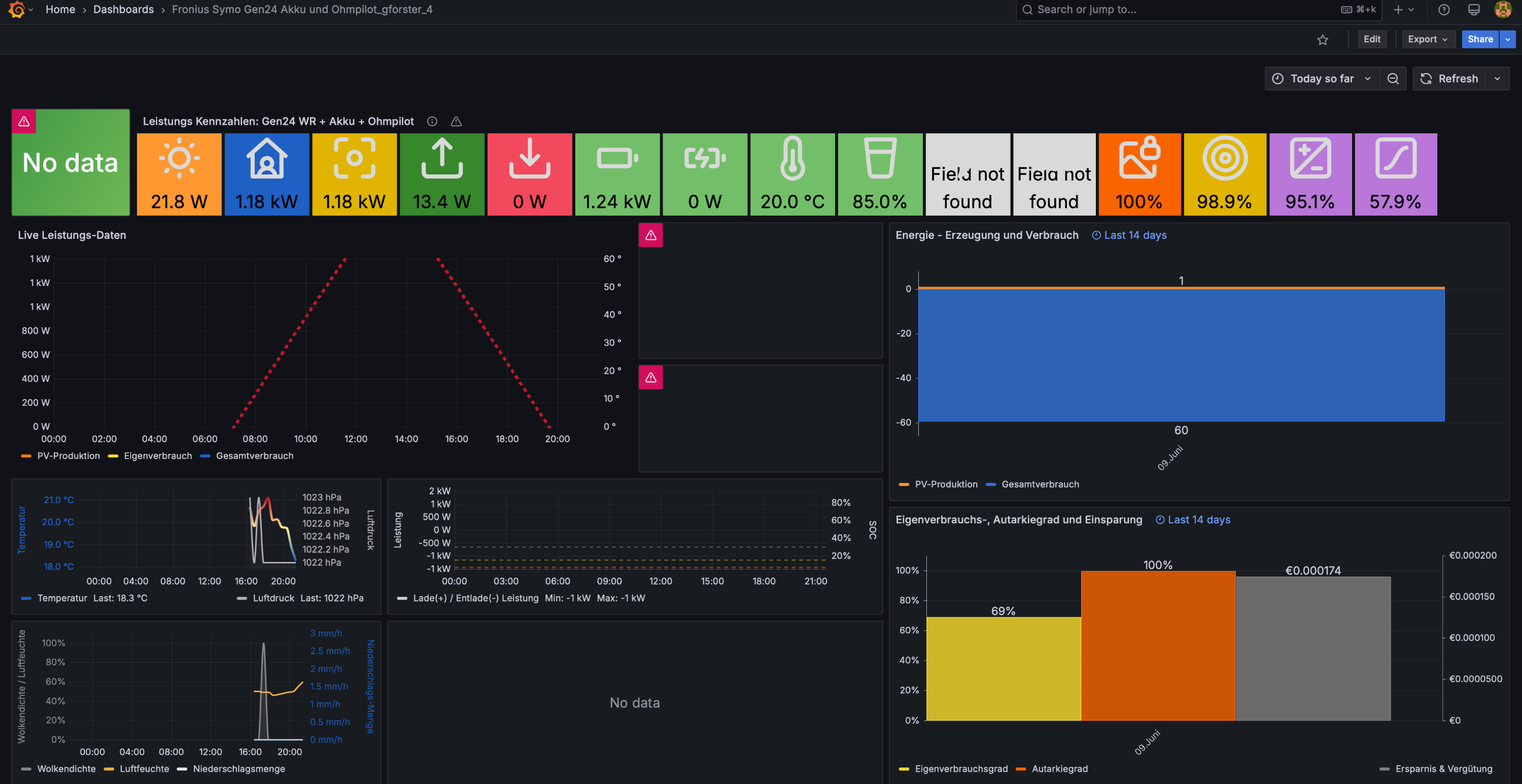1522x784 pixels.
Task: Open the user avatar profile menu
Action: (x=1503, y=10)
